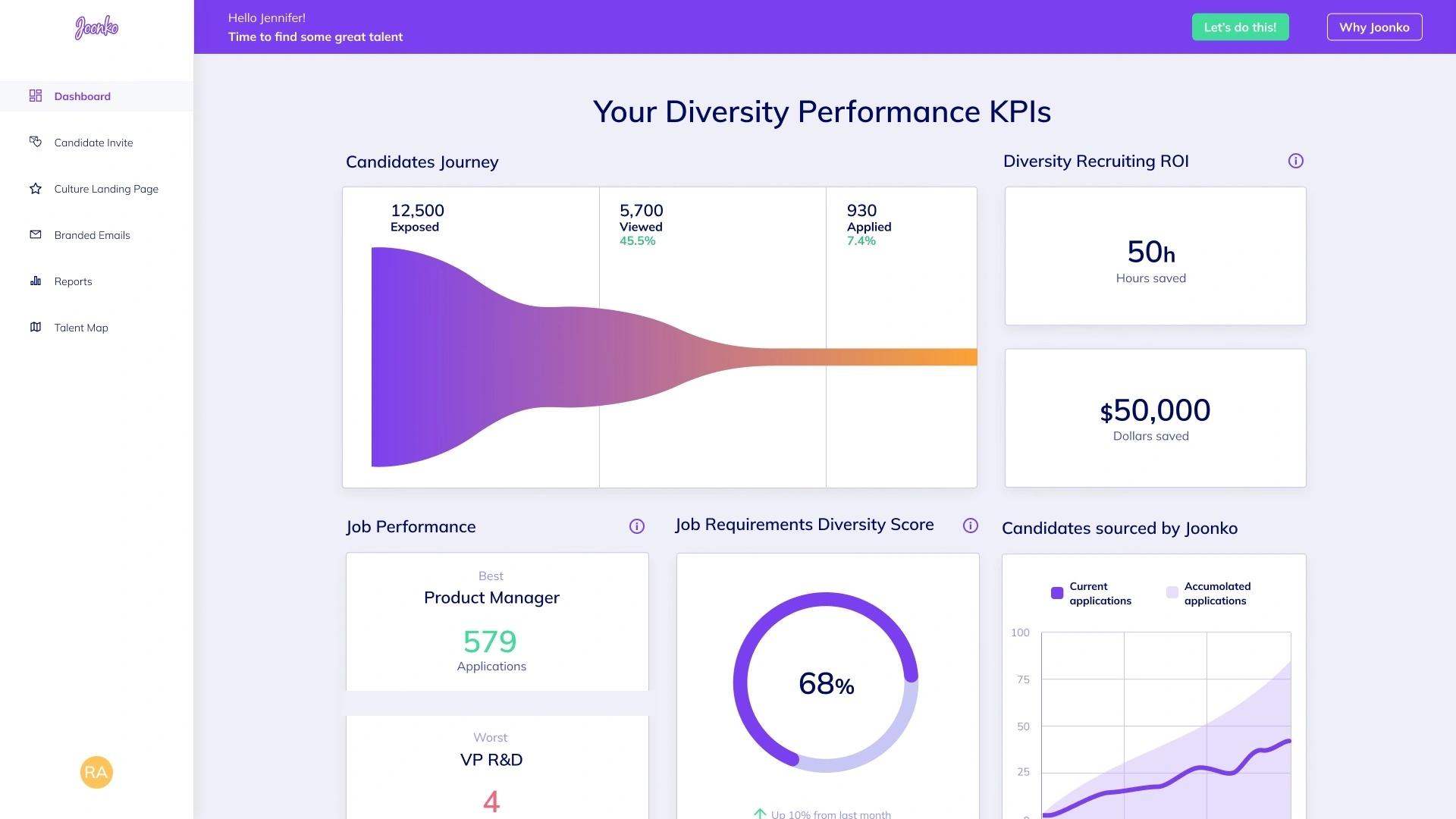Click the Branded Emails envelope icon
Image resolution: width=1456 pixels, height=819 pixels.
coord(36,235)
